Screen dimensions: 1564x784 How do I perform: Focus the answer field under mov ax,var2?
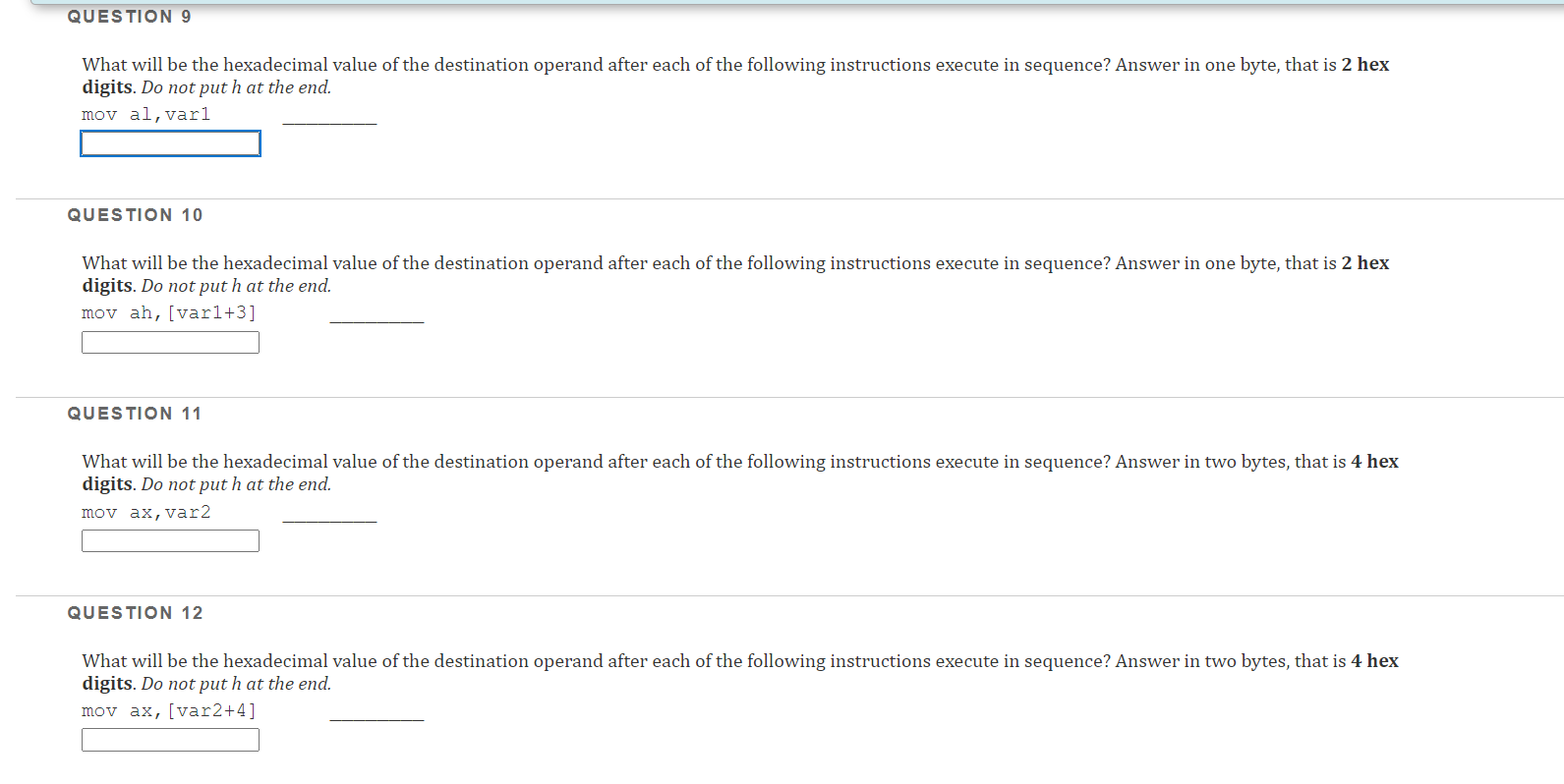(170, 541)
